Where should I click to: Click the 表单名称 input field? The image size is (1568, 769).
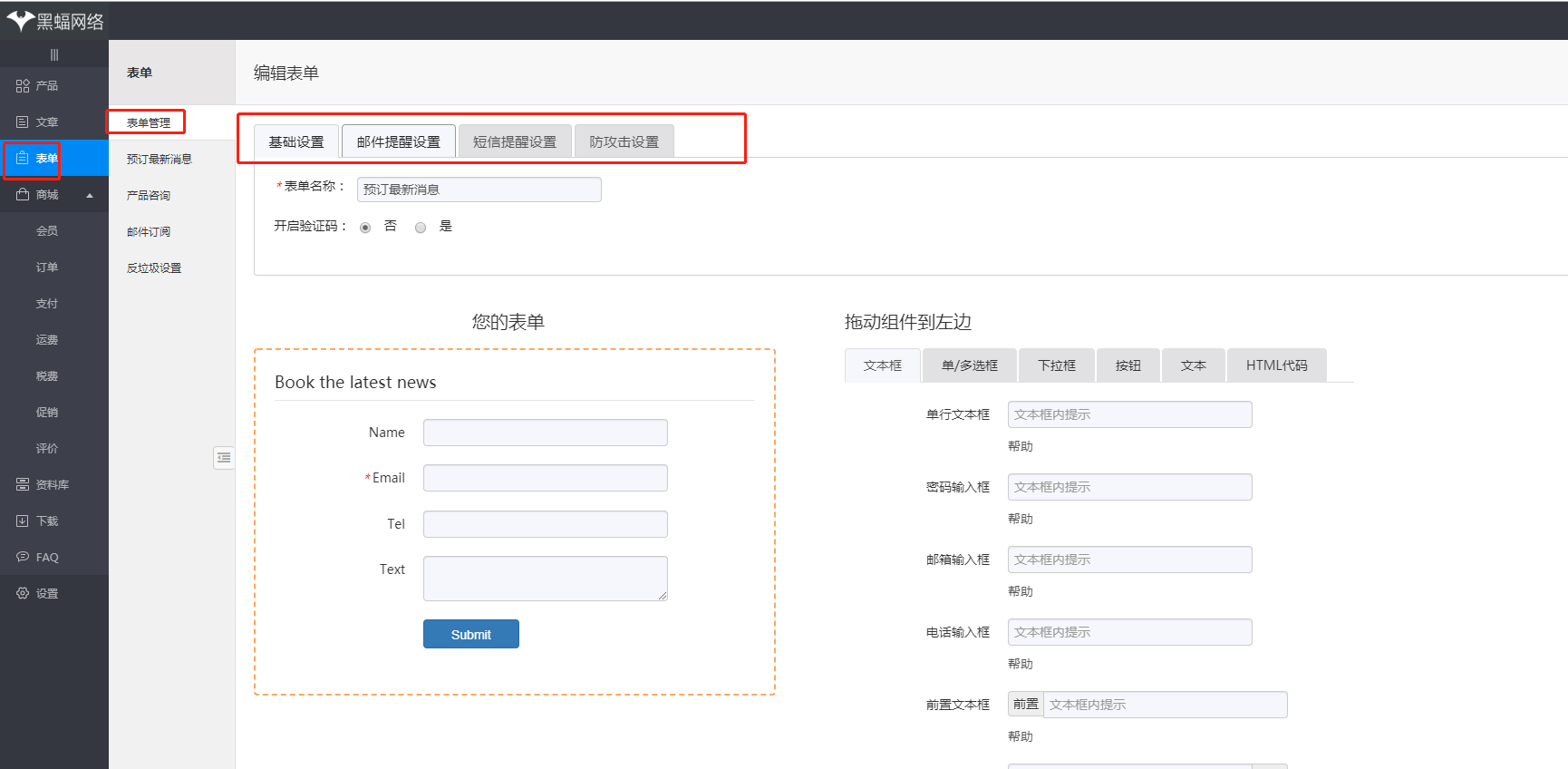(479, 190)
